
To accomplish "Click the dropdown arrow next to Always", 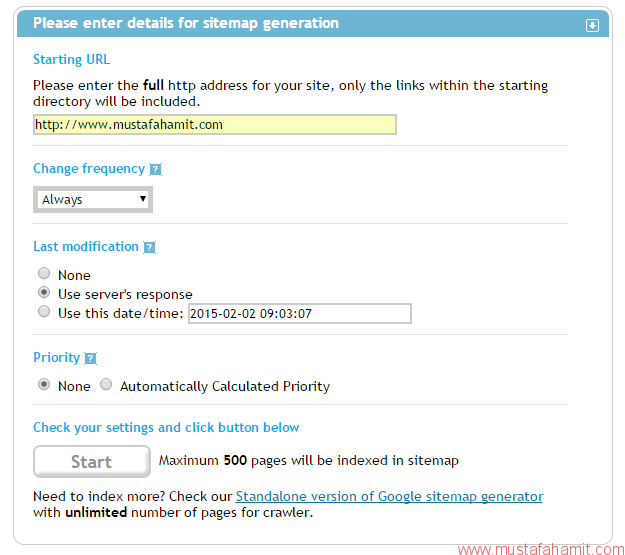I will coord(143,199).
